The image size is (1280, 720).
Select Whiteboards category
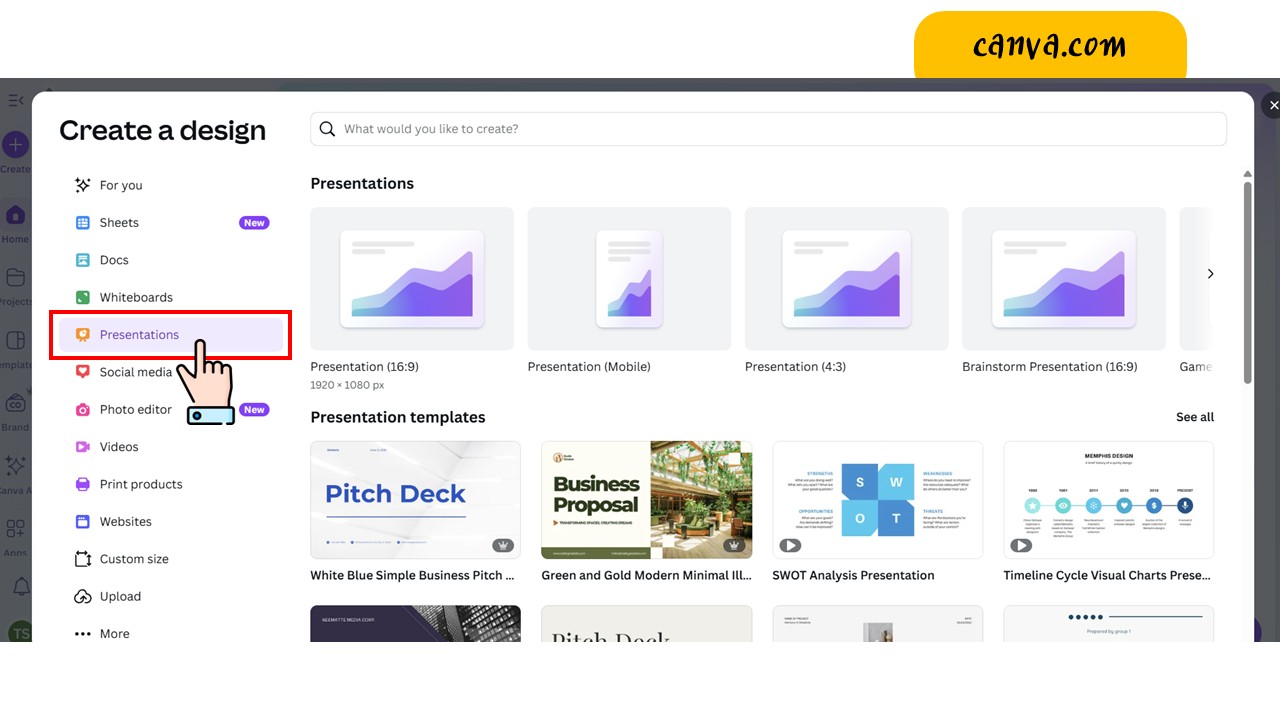point(171,297)
